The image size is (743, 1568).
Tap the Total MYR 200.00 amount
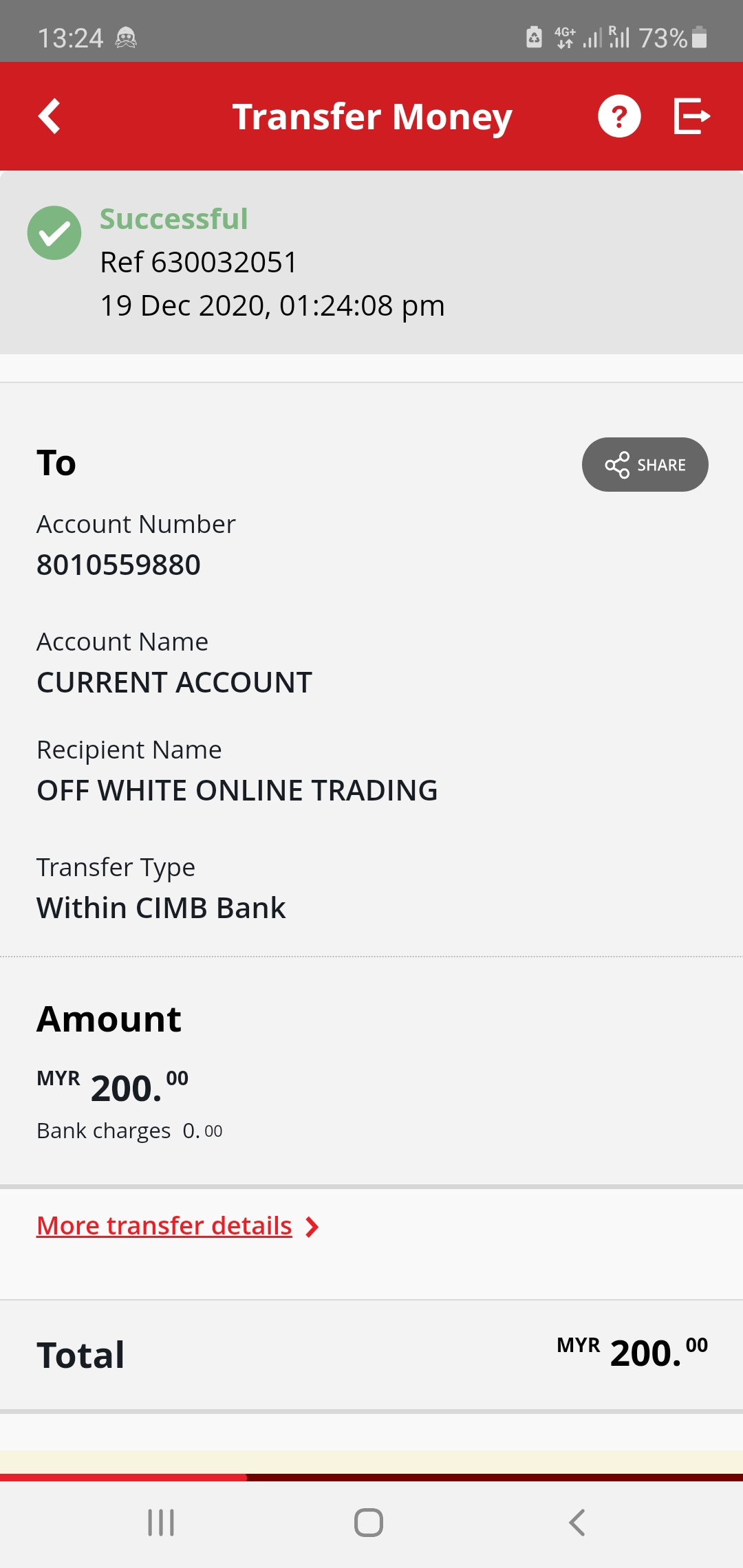(x=632, y=1352)
